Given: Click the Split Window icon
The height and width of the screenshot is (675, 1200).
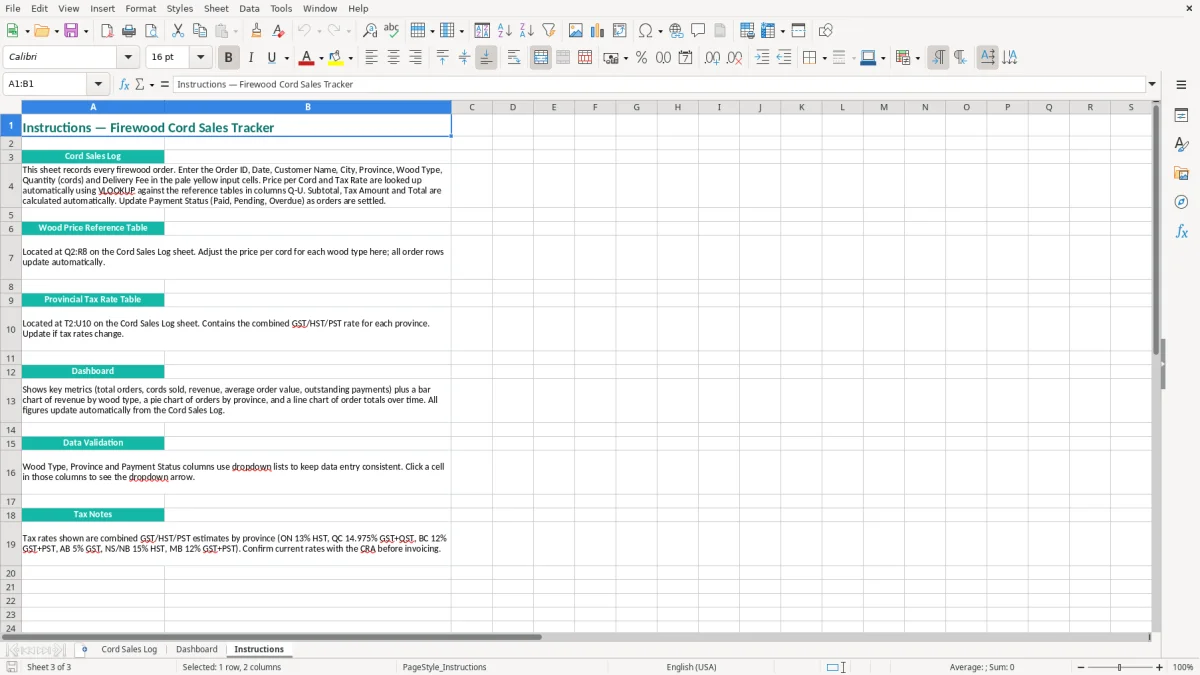Looking at the screenshot, I should point(799,31).
